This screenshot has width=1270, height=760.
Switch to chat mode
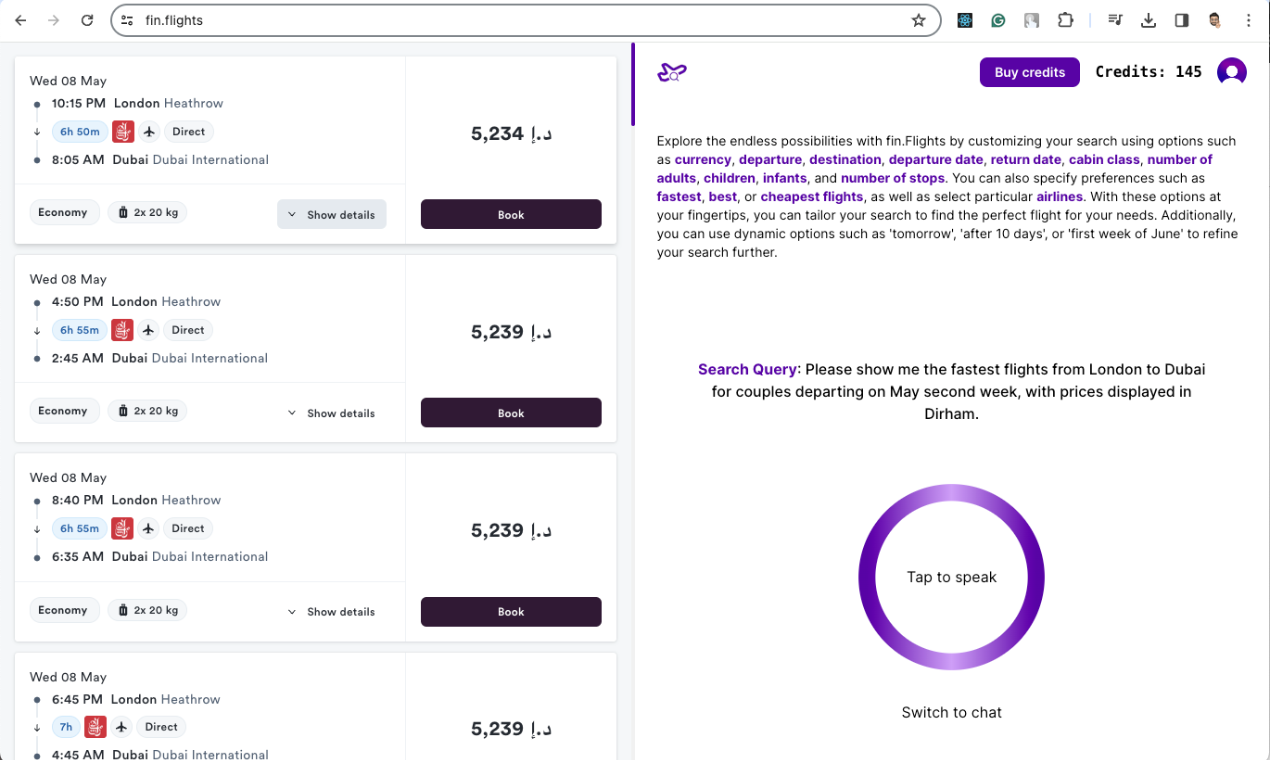click(951, 712)
